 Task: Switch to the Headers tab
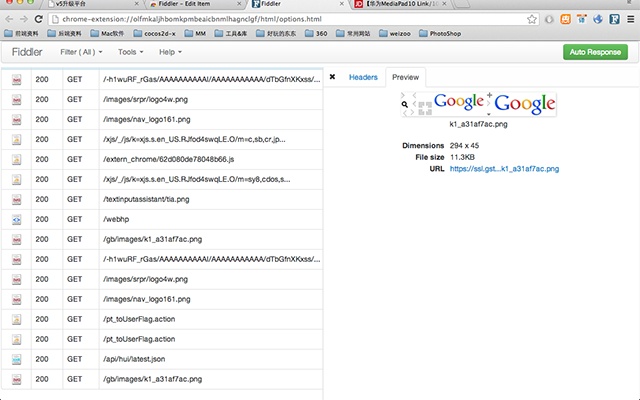pos(363,77)
